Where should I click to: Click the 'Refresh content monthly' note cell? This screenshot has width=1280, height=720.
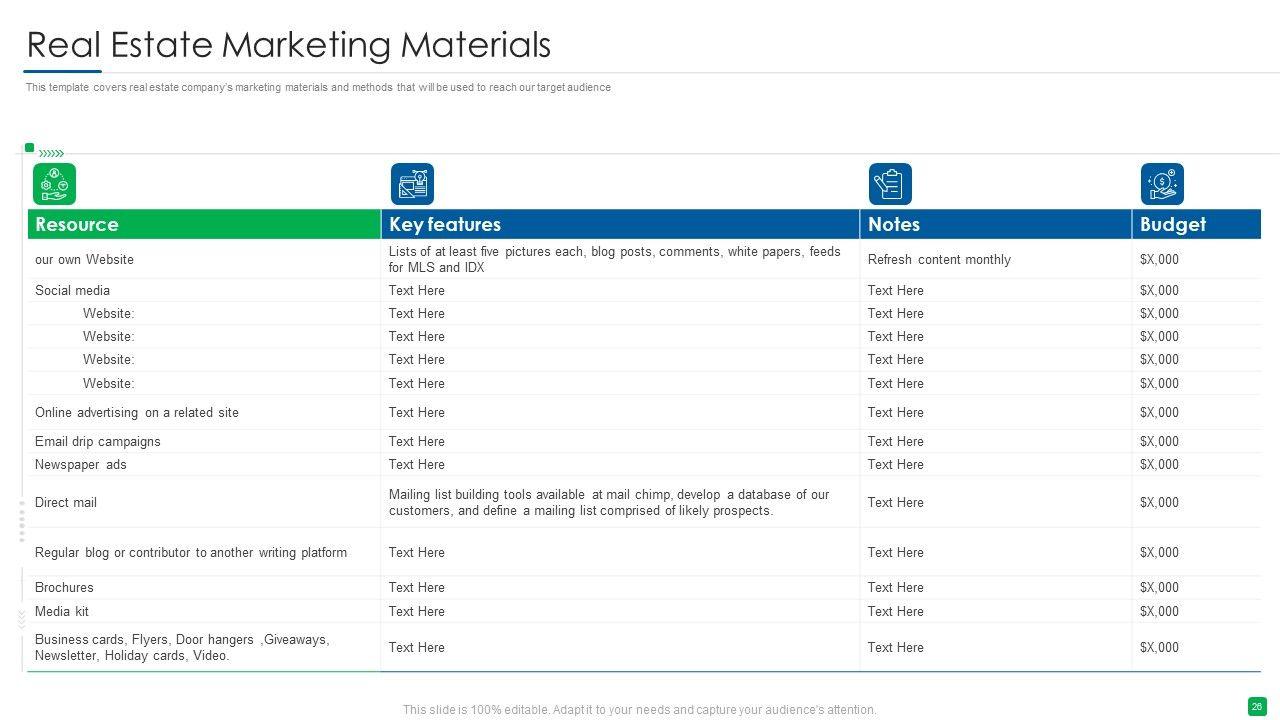[939, 259]
